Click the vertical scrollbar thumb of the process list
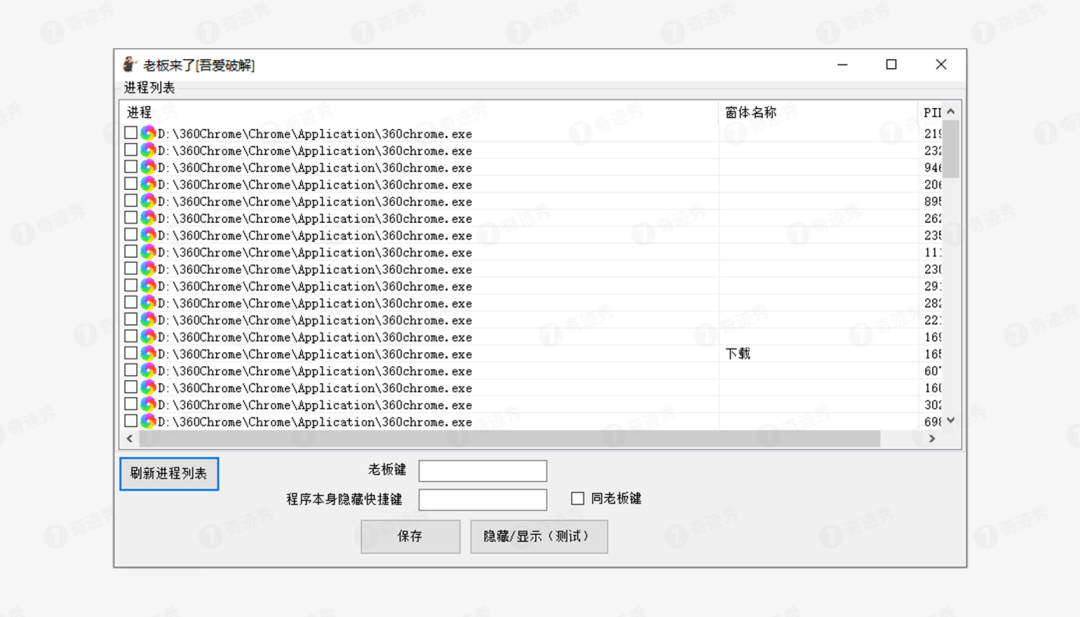Viewport: 1080px width, 617px height. (951, 149)
